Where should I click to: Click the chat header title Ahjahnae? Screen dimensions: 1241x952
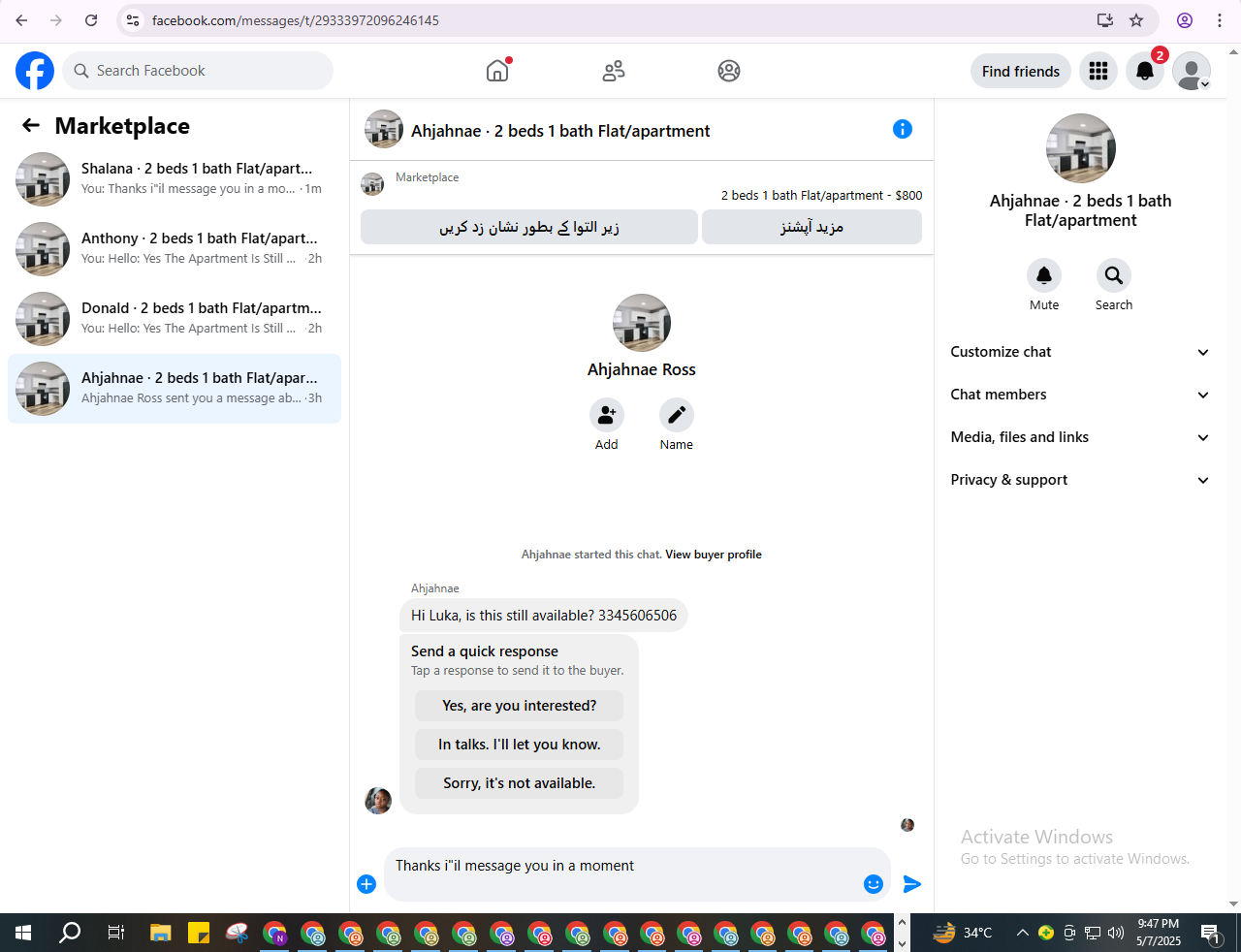[x=560, y=131]
